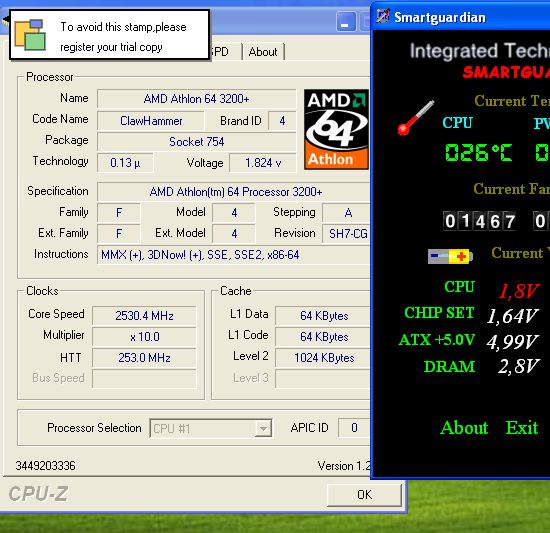Click the Brand ID value field
The image size is (550, 533).
[x=282, y=121]
